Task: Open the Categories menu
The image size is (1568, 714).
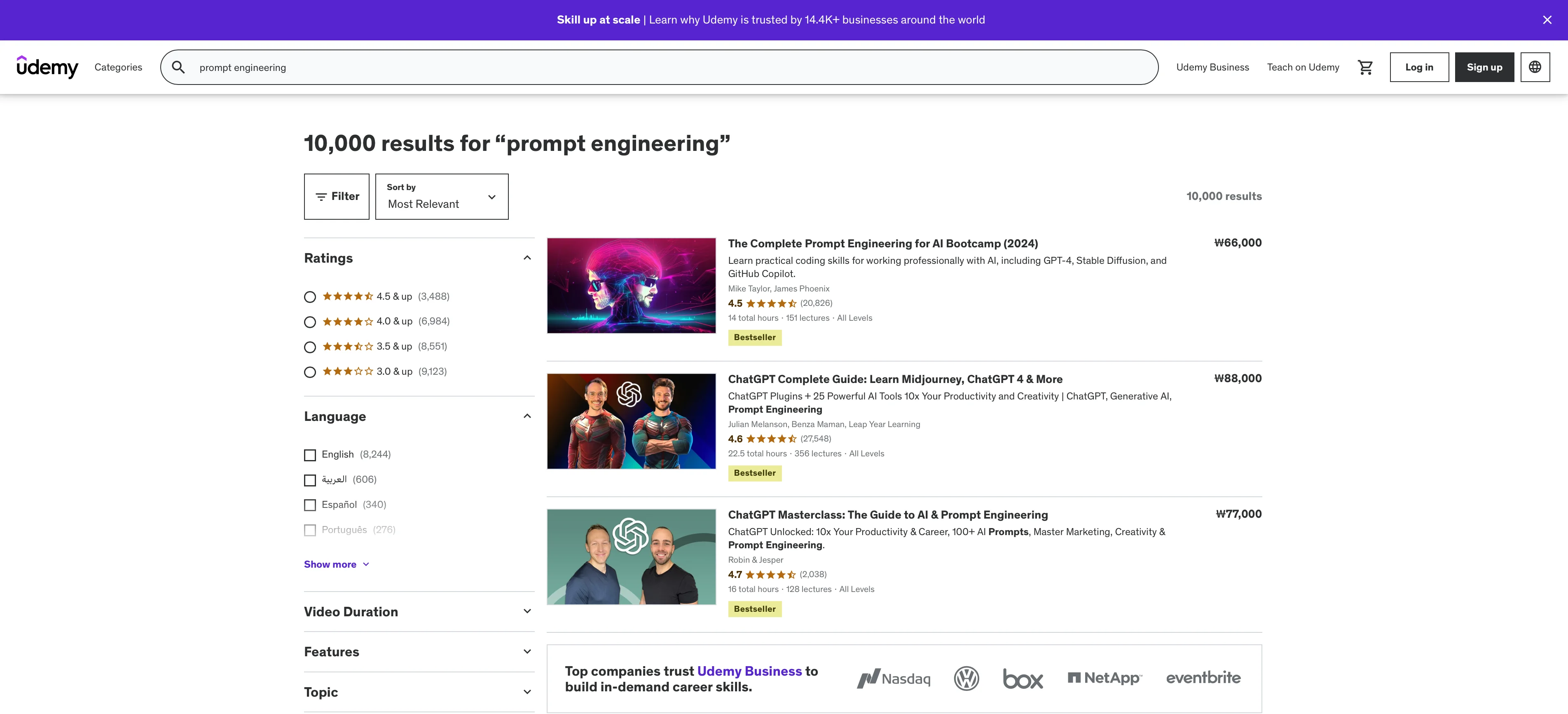Action: [118, 67]
